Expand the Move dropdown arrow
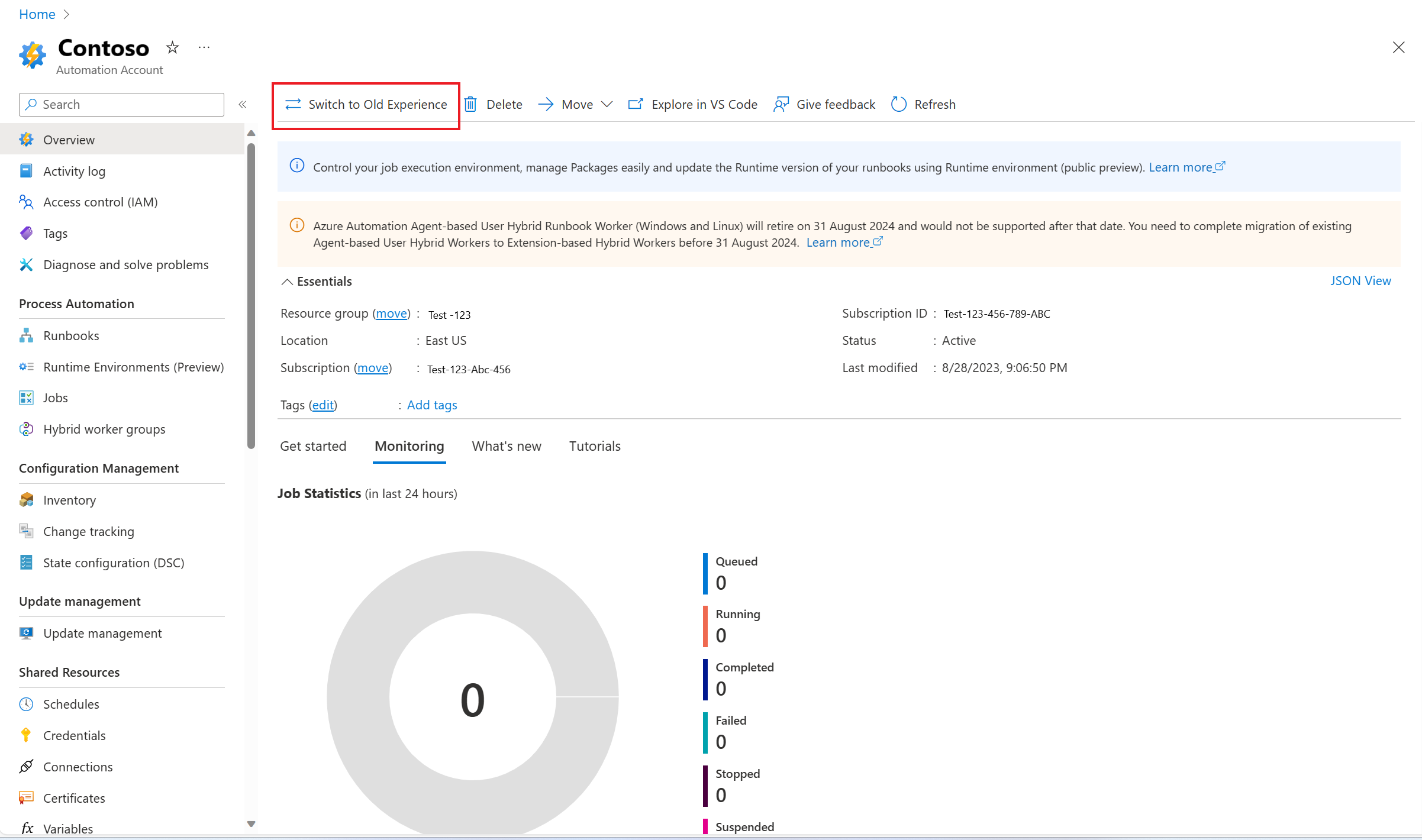The width and height of the screenshot is (1422, 840). (x=607, y=105)
